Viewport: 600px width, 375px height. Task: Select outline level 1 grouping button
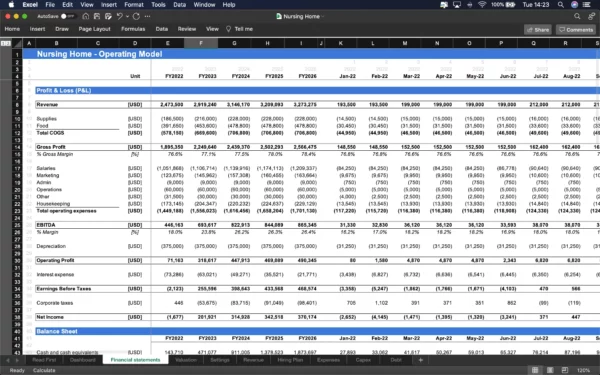(3, 43)
